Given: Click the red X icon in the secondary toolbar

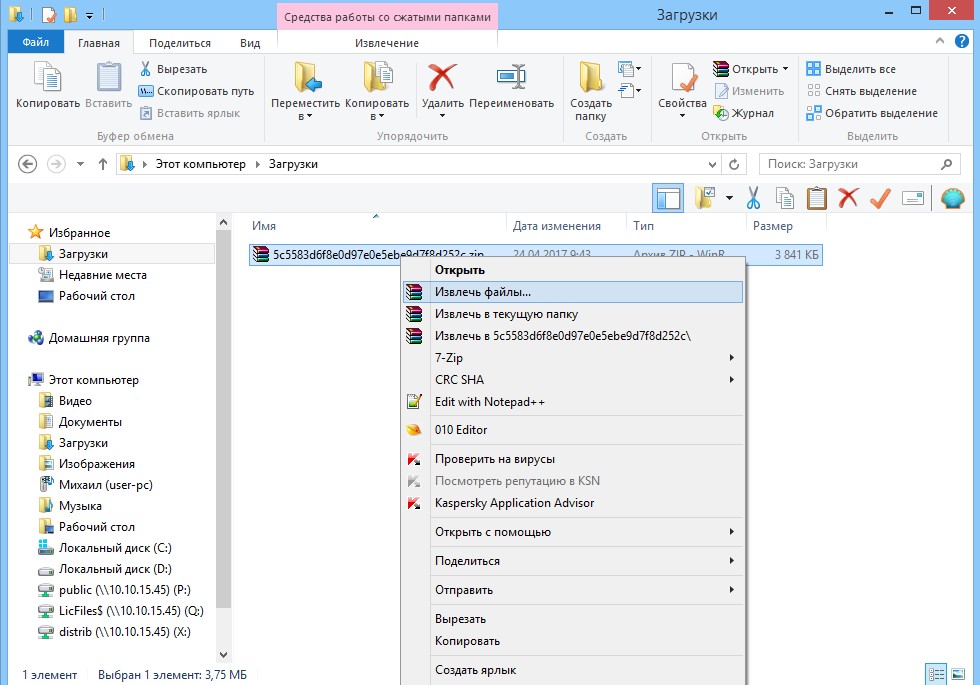Looking at the screenshot, I should pos(848,199).
